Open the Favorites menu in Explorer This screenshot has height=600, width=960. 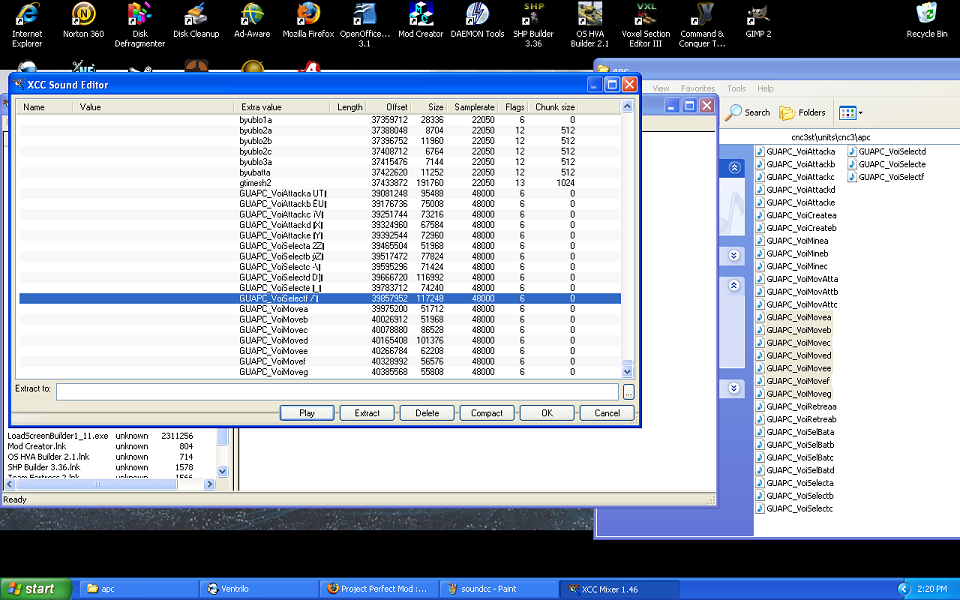click(698, 89)
